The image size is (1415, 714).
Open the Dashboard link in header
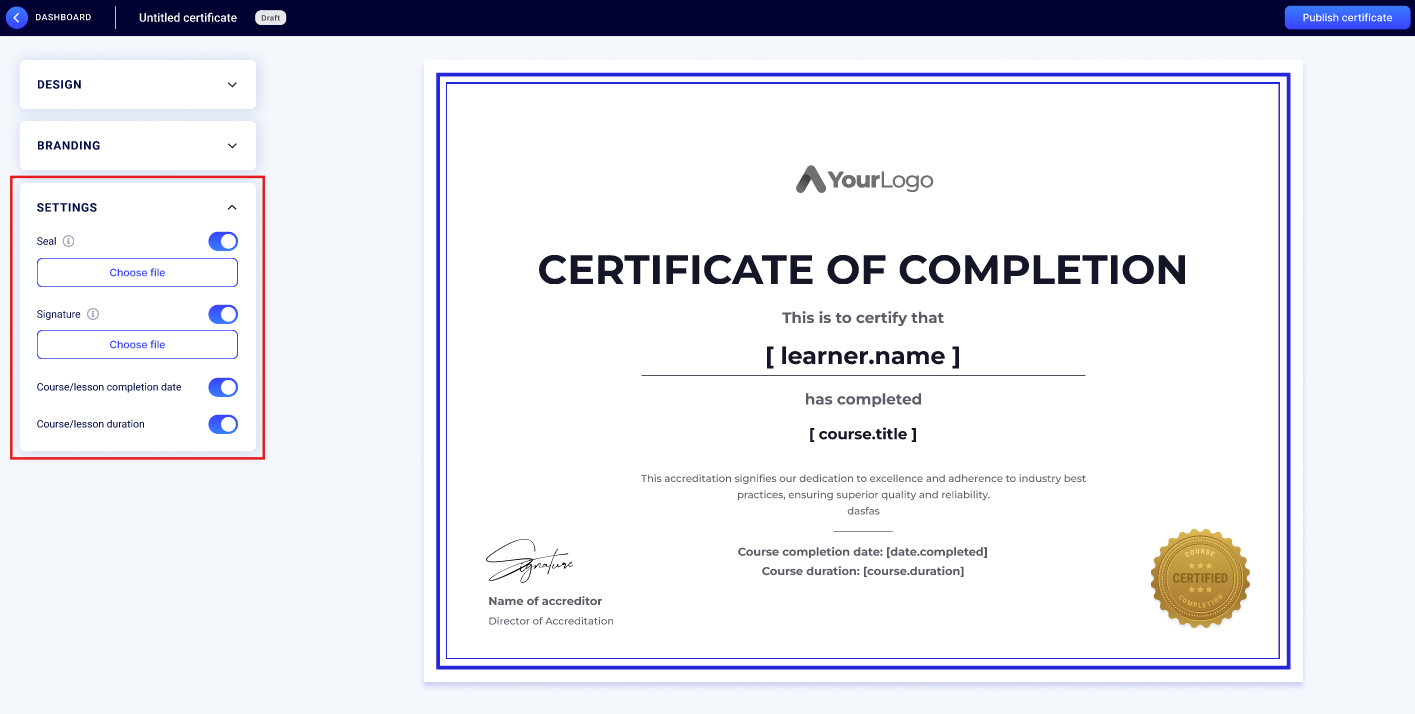pyautogui.click(x=63, y=17)
